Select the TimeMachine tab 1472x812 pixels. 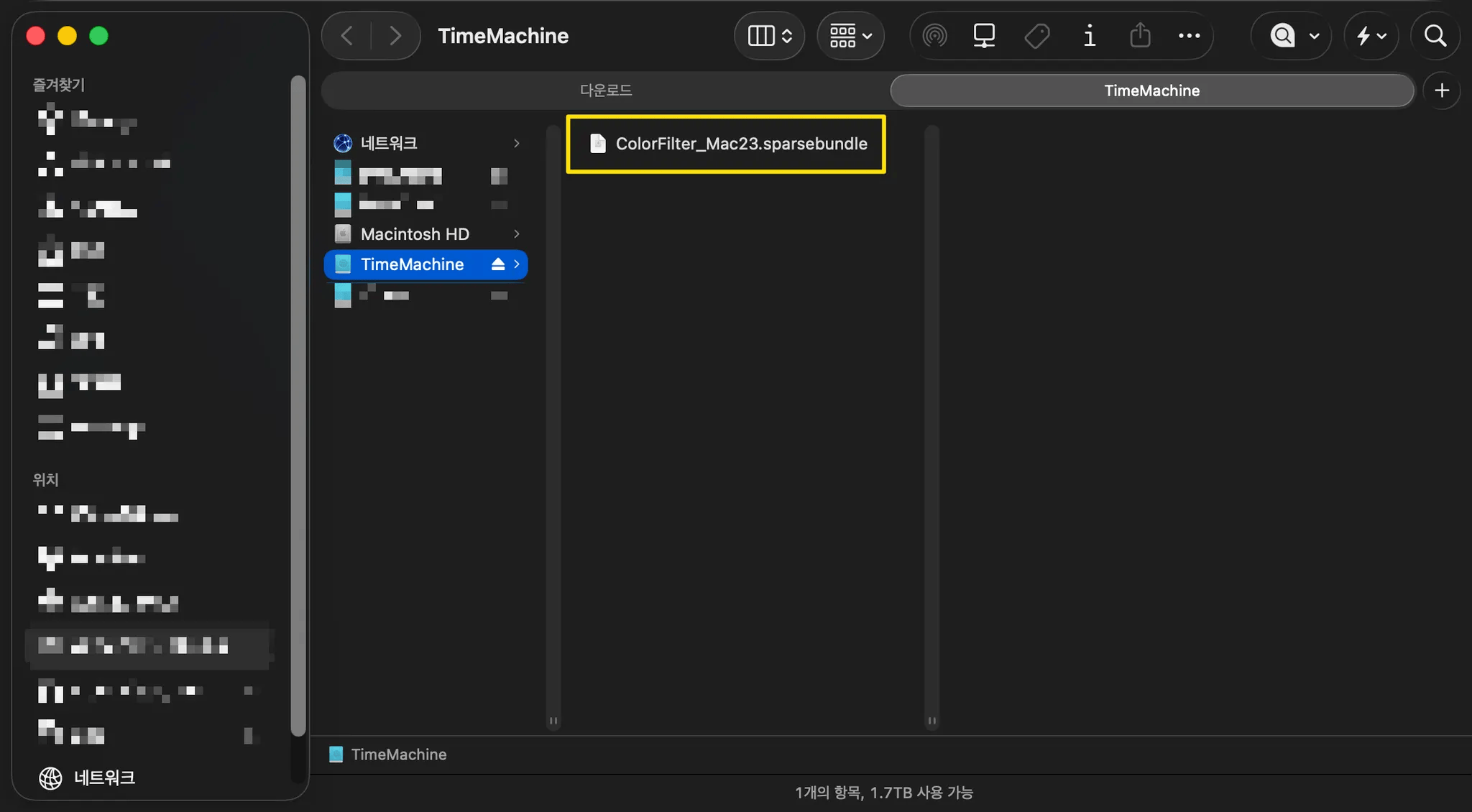(x=1151, y=91)
